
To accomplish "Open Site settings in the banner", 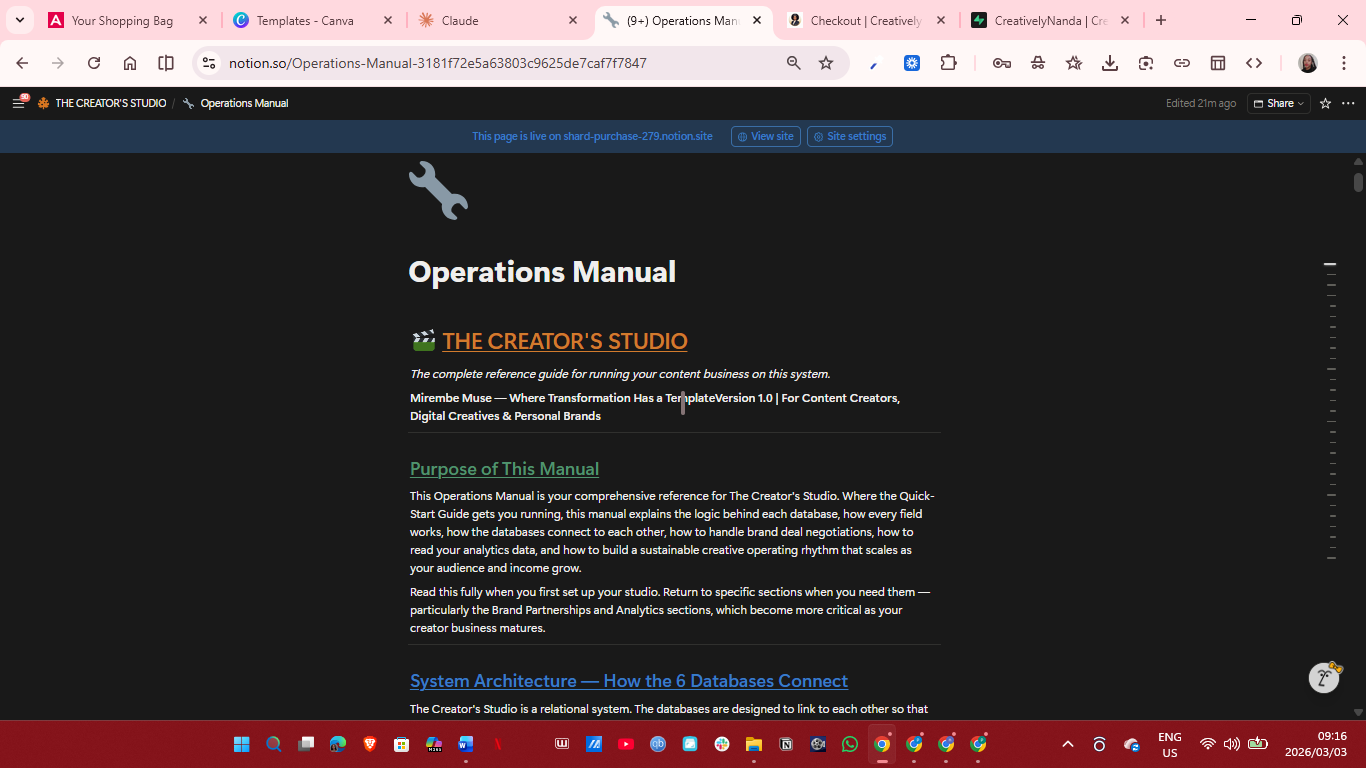I will pos(849,136).
